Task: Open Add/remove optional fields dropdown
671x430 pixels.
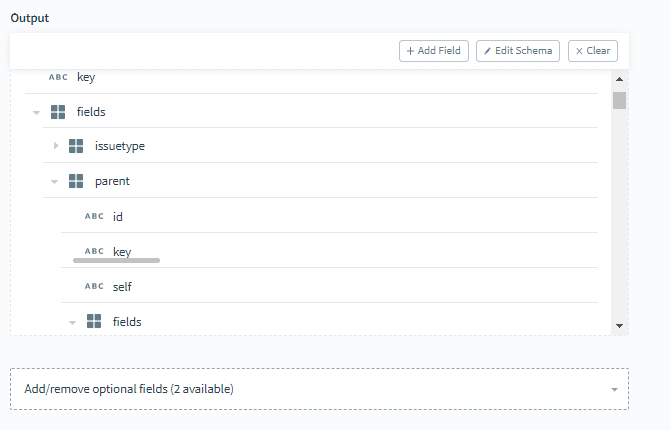Action: [319, 389]
